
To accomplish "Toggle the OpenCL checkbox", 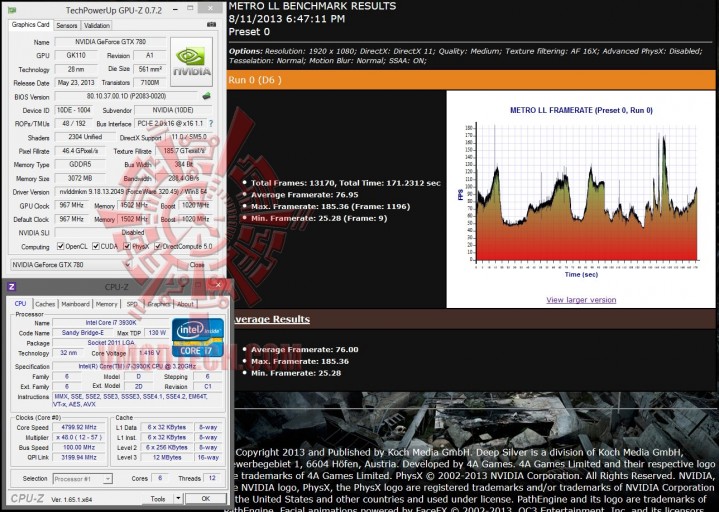I will pyautogui.click(x=61, y=246).
